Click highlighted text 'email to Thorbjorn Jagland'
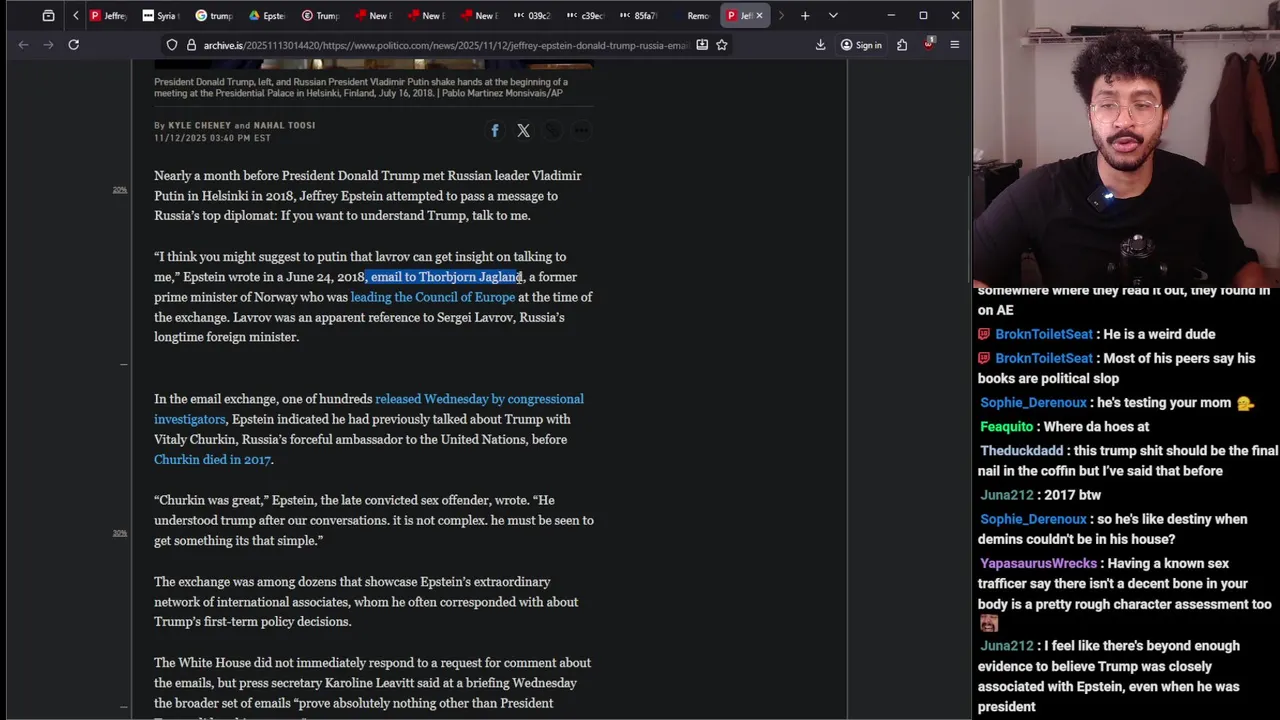Image resolution: width=1280 pixels, height=720 pixels. pyautogui.click(x=446, y=277)
